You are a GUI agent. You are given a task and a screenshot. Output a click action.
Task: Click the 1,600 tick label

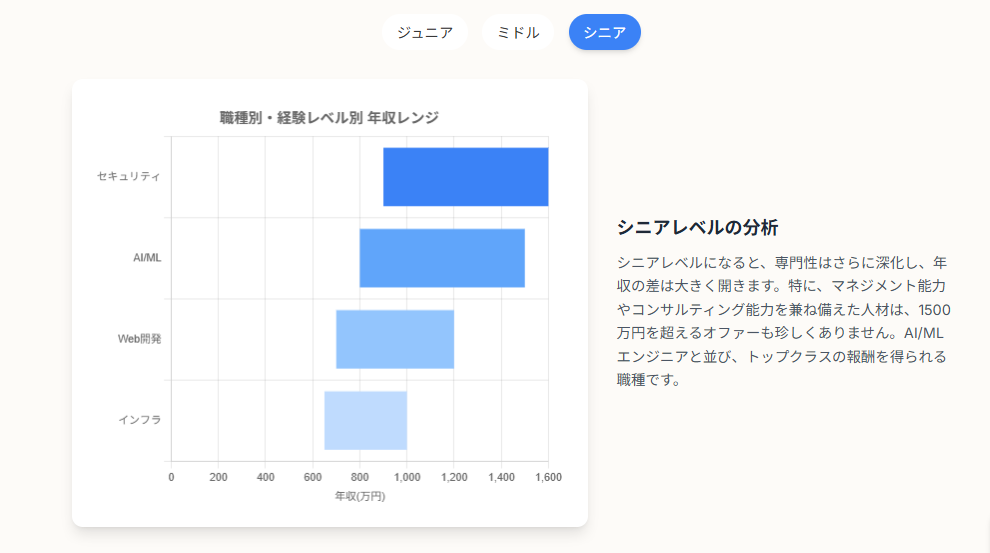548,477
